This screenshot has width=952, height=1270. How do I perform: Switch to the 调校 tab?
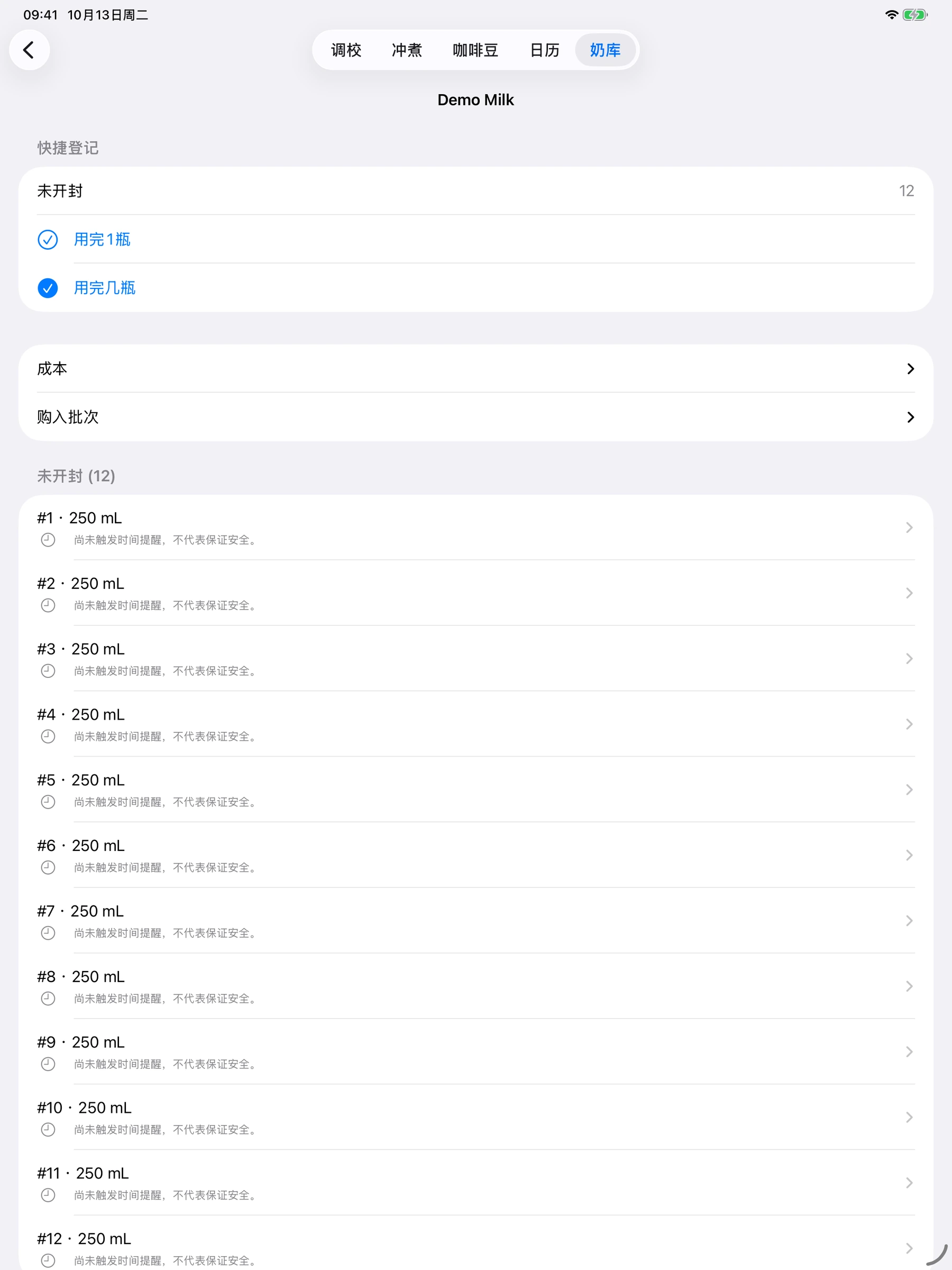pyautogui.click(x=346, y=50)
